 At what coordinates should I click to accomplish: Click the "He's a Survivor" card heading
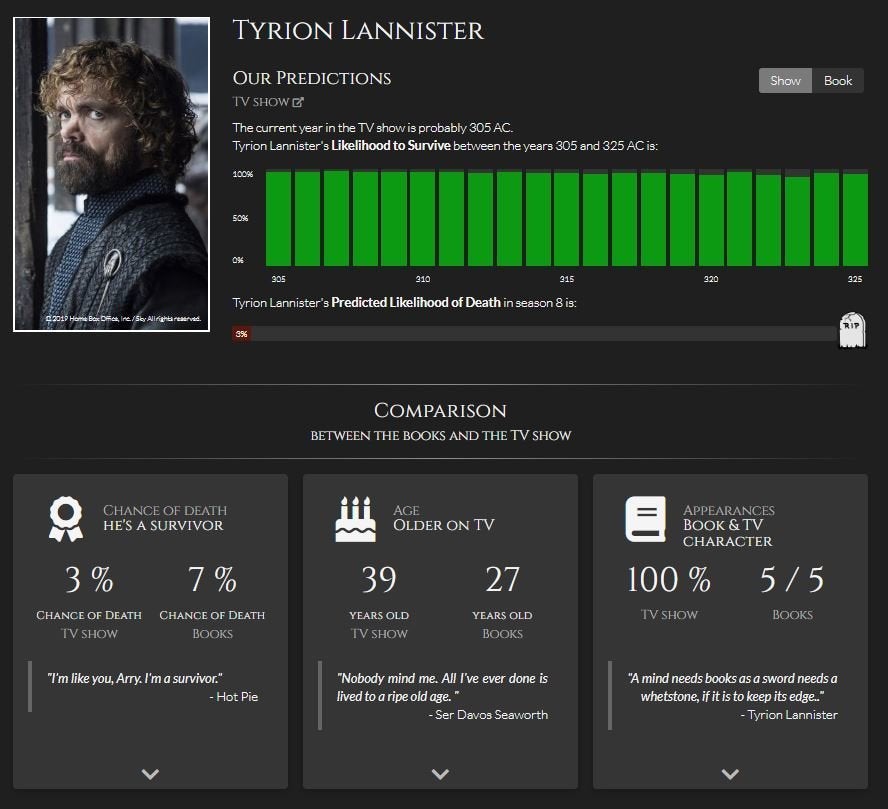163,525
